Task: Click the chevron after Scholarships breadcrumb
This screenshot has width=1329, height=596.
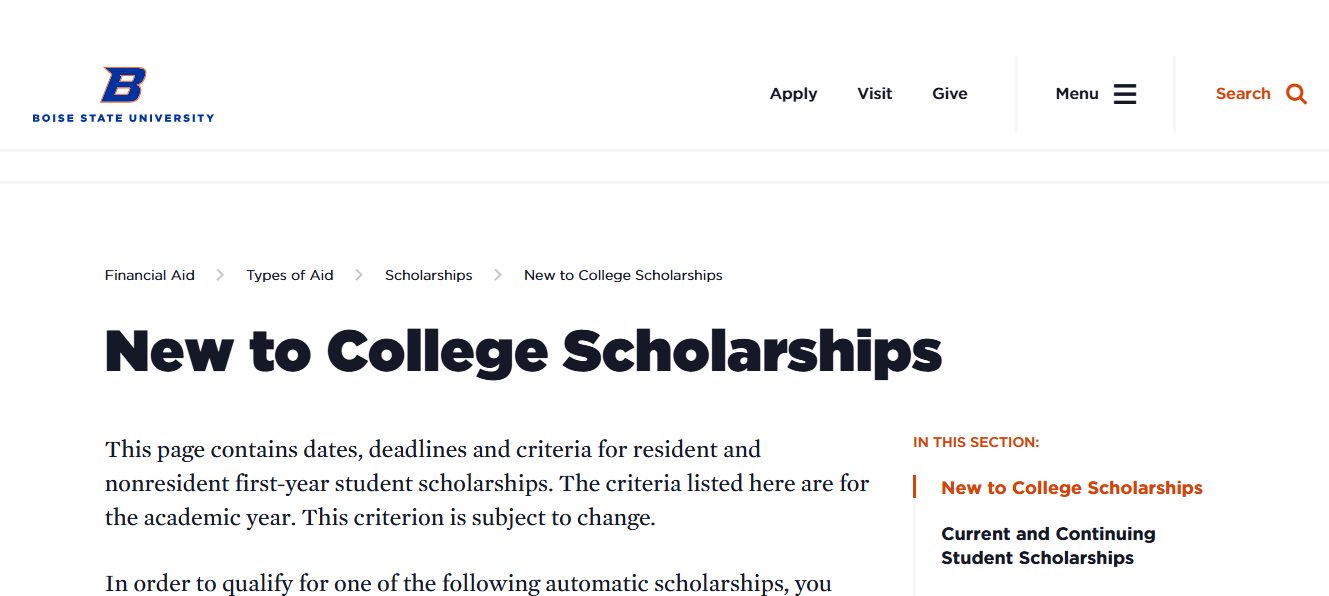Action: coord(498,275)
